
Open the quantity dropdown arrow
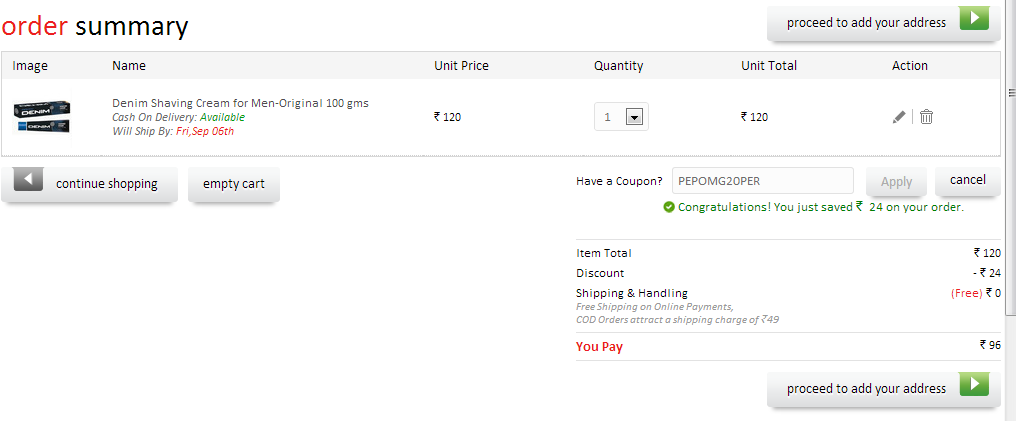pyautogui.click(x=634, y=117)
